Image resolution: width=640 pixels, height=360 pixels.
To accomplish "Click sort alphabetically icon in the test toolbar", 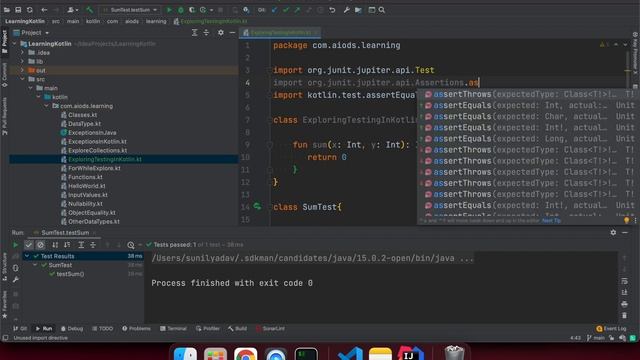I will point(55,245).
